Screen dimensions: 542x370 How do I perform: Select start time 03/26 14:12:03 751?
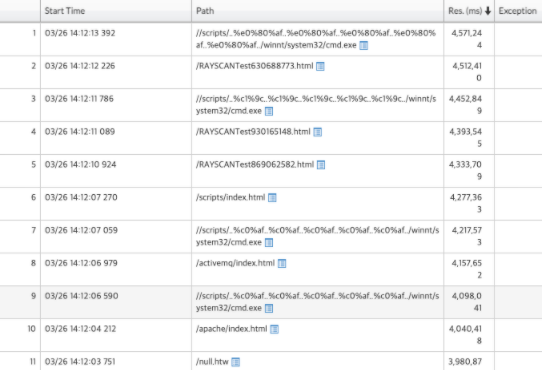tap(80, 361)
